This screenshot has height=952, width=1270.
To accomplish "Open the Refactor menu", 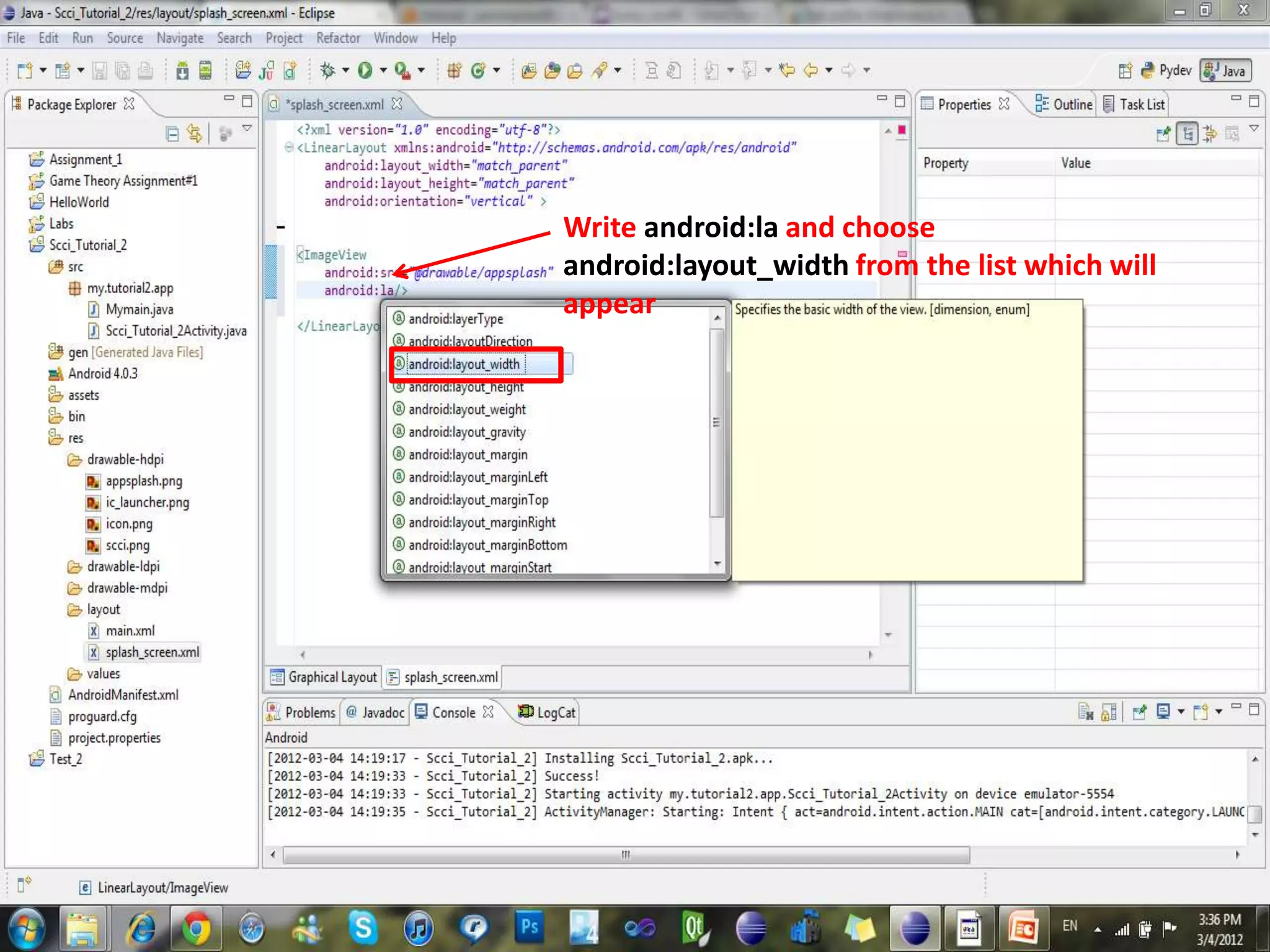I will (x=338, y=38).
